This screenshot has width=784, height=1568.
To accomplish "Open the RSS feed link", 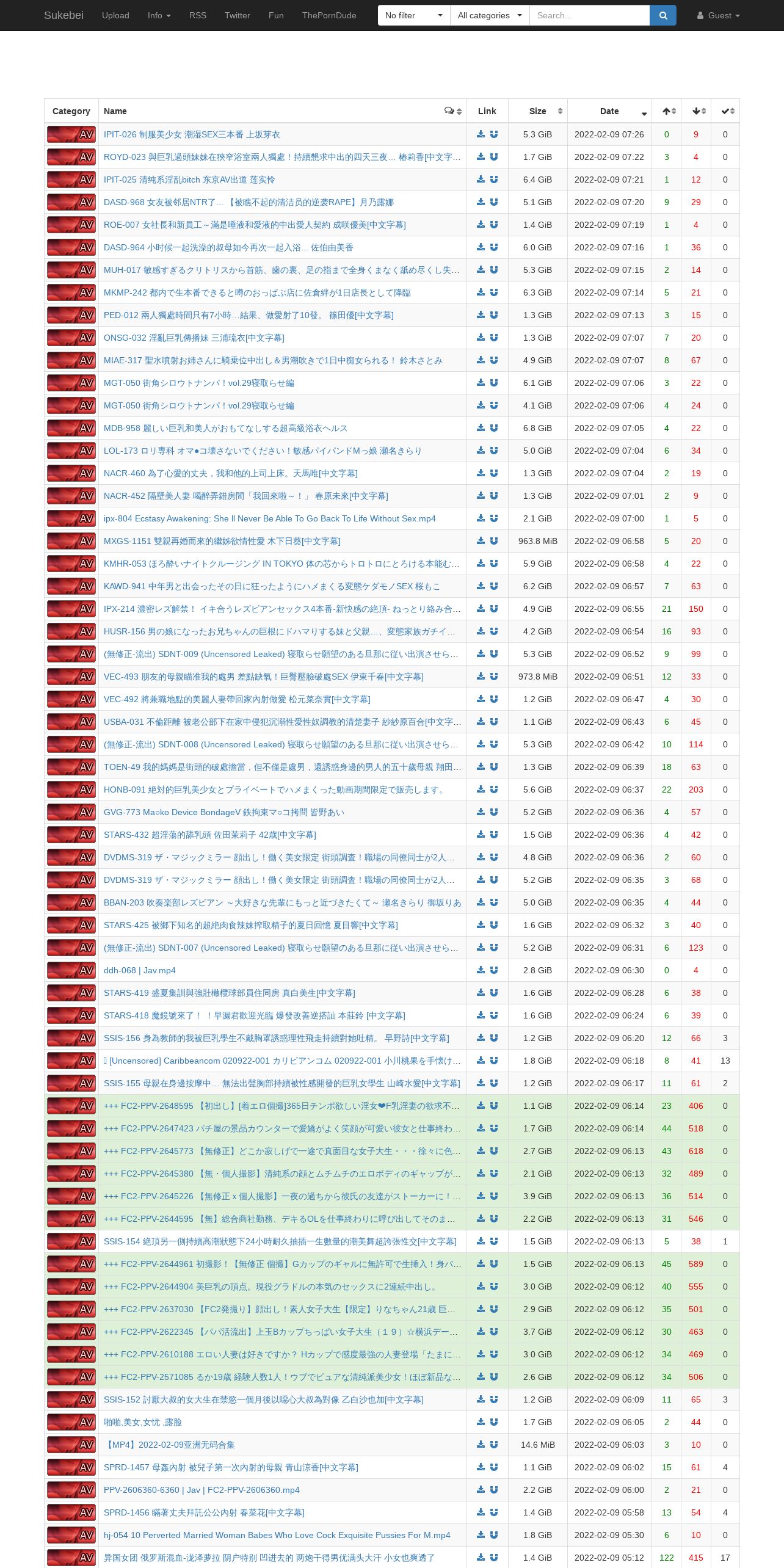I will tap(198, 15).
